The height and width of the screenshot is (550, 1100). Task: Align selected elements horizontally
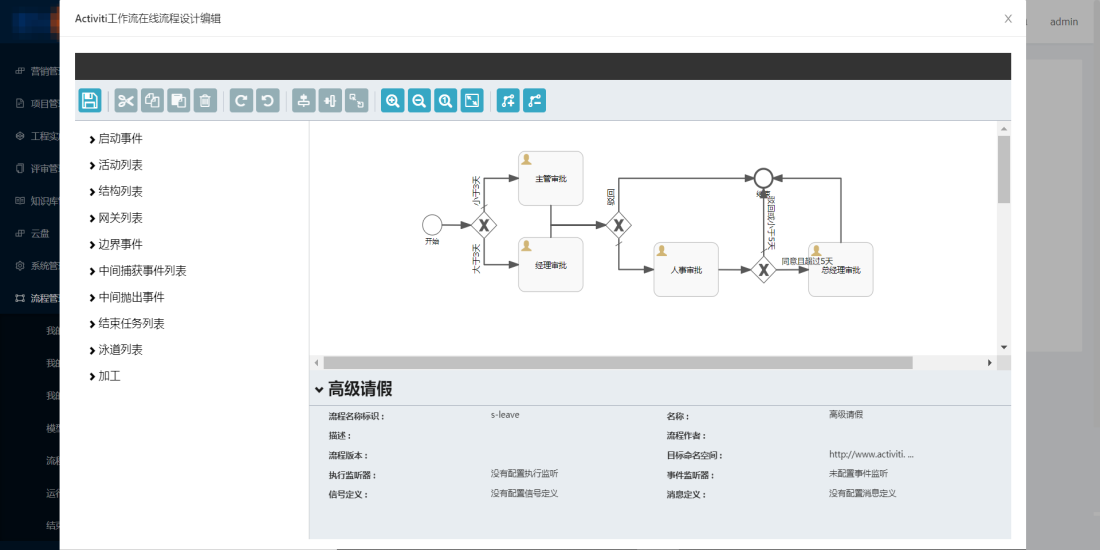pos(330,100)
